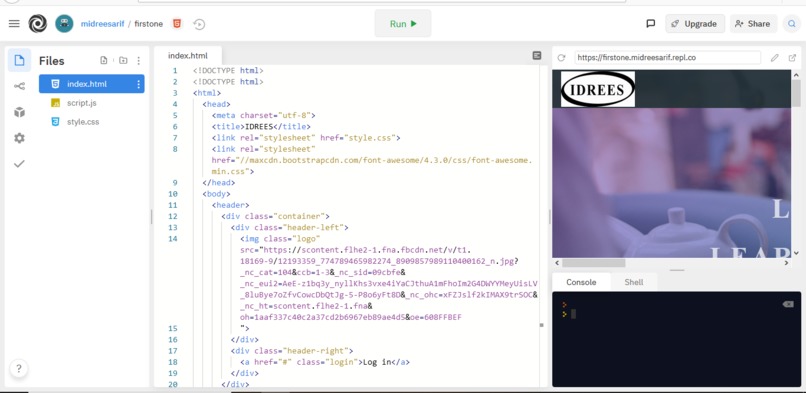Add a new folder icon
The image size is (806, 393).
123,61
